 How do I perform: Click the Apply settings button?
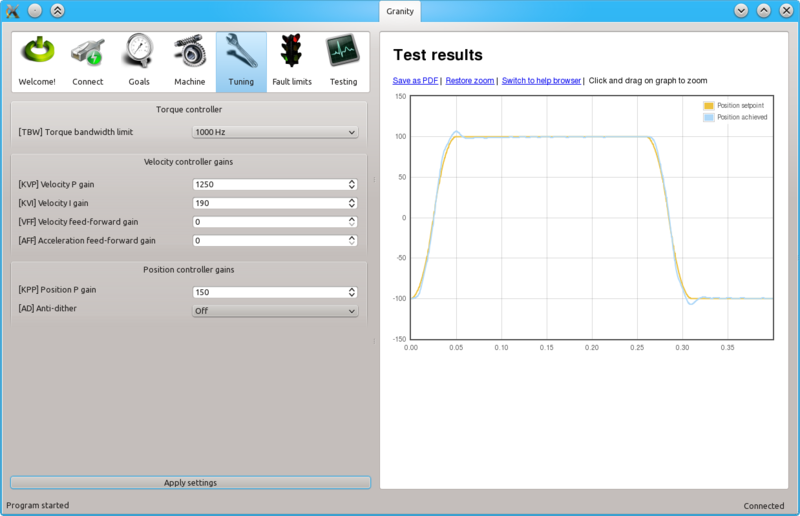point(190,482)
